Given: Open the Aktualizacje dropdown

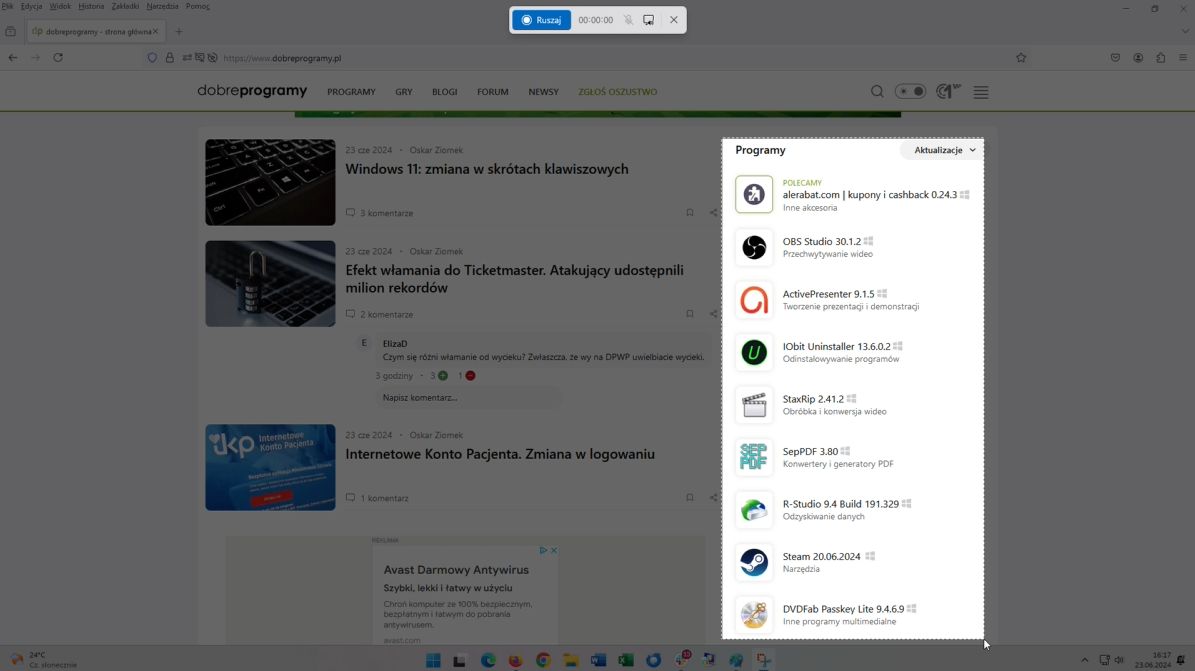Looking at the screenshot, I should (941, 149).
